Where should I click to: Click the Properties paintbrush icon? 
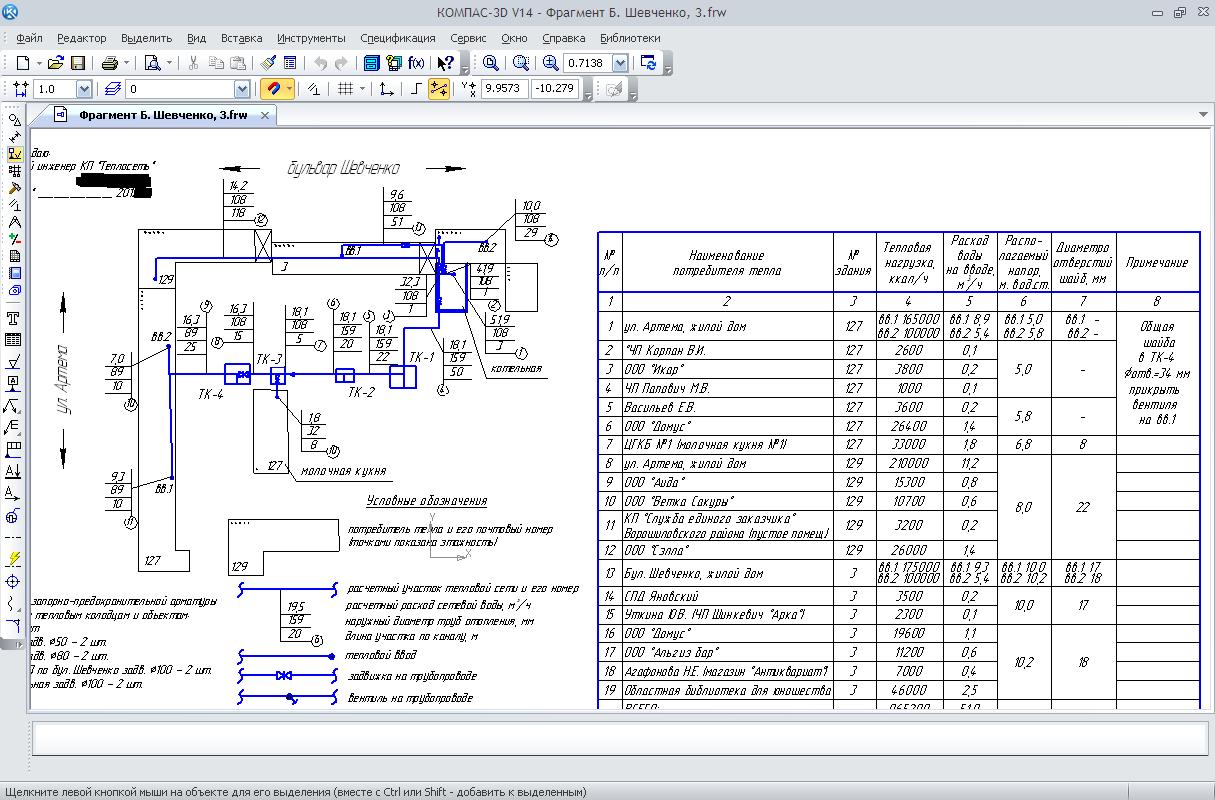point(268,63)
